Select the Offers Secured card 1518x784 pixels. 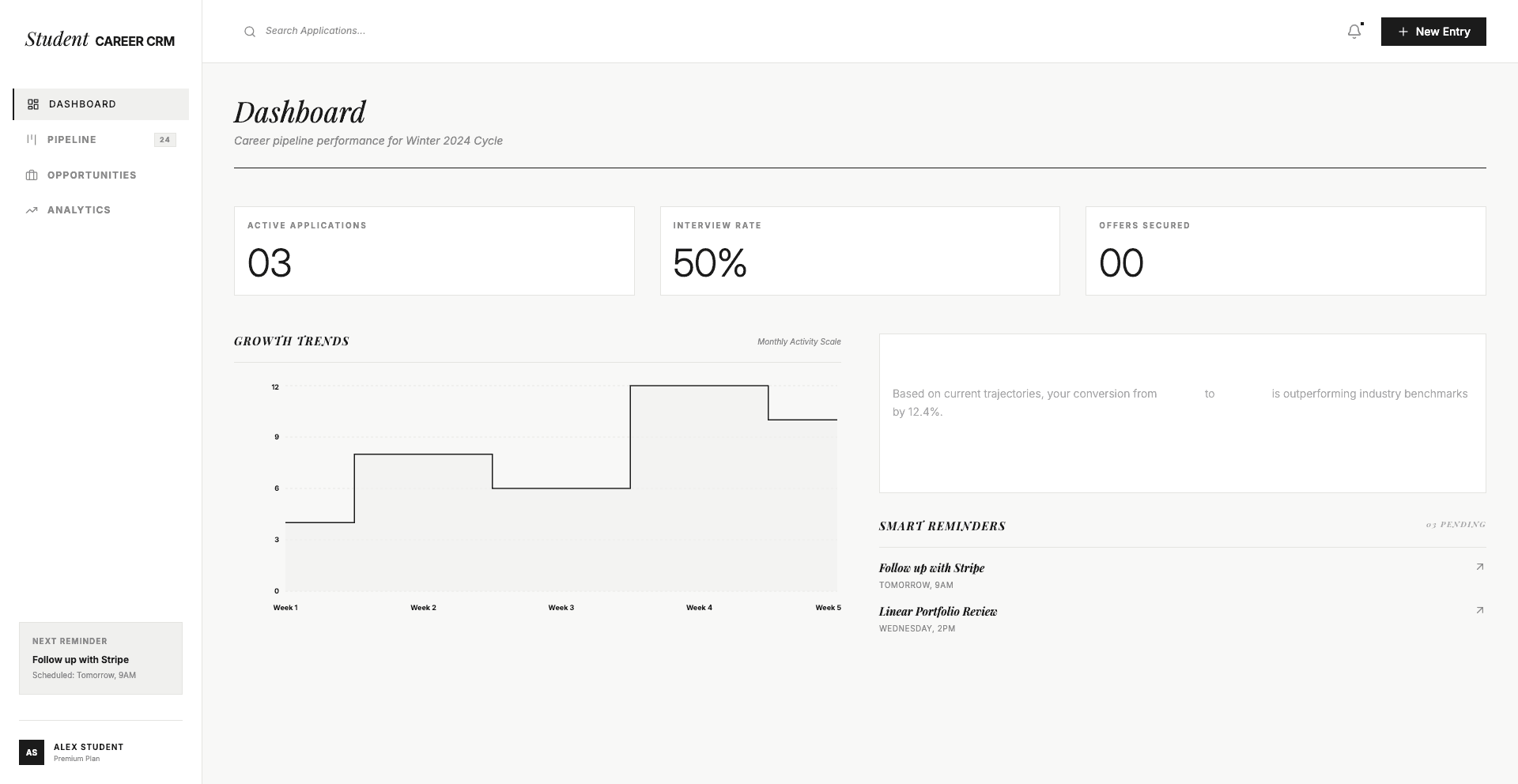point(1286,251)
